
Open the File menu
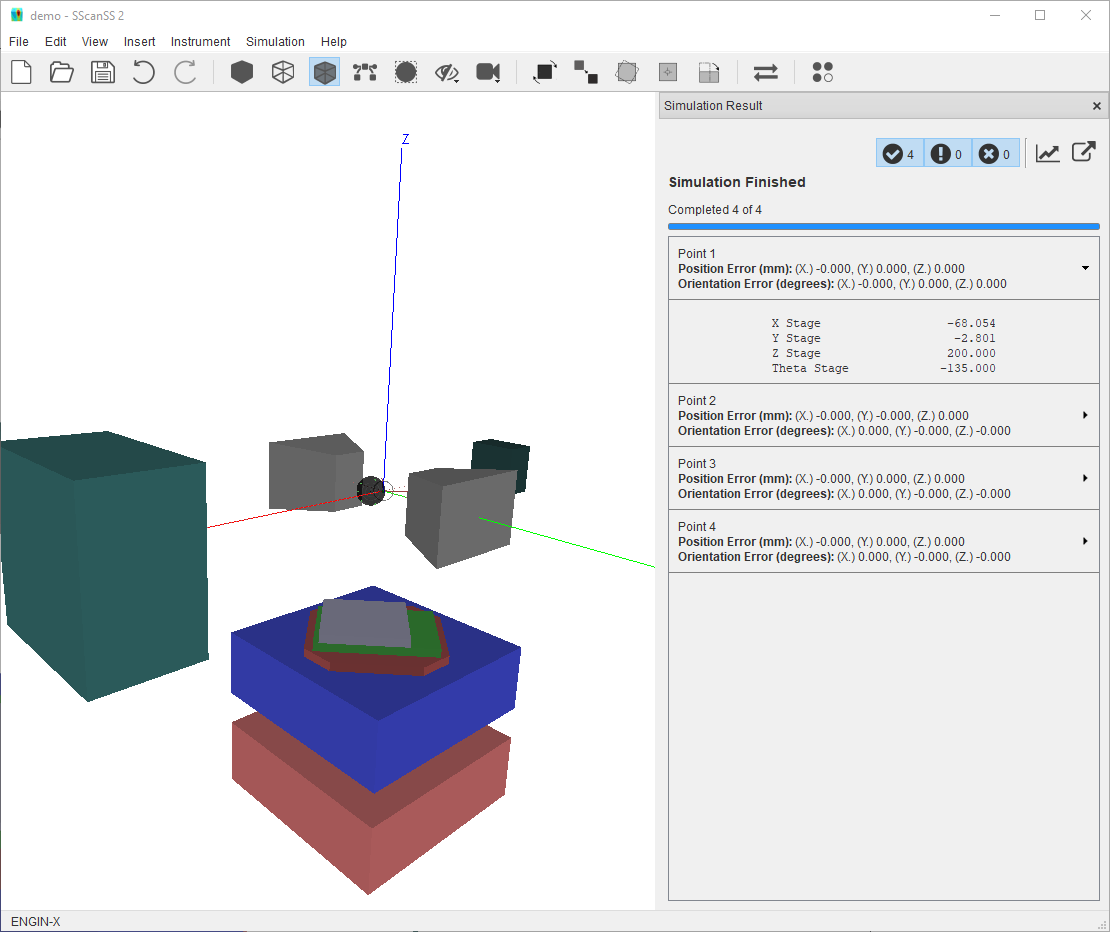pos(19,42)
